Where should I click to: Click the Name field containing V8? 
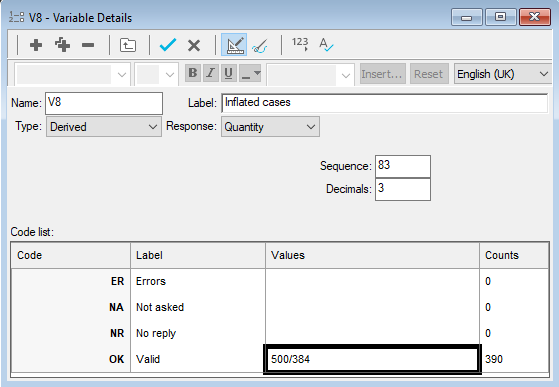[x=104, y=103]
